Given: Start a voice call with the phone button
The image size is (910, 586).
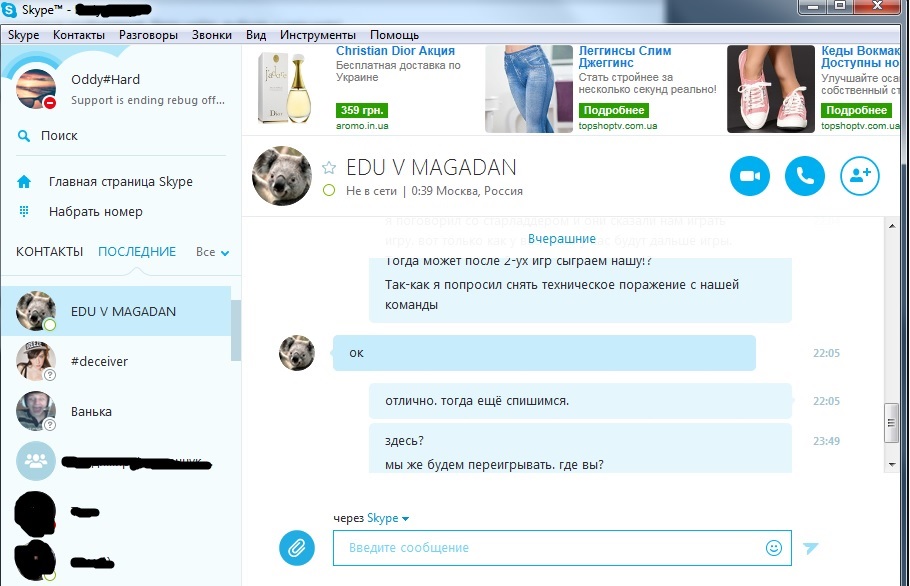Looking at the screenshot, I should click(804, 176).
